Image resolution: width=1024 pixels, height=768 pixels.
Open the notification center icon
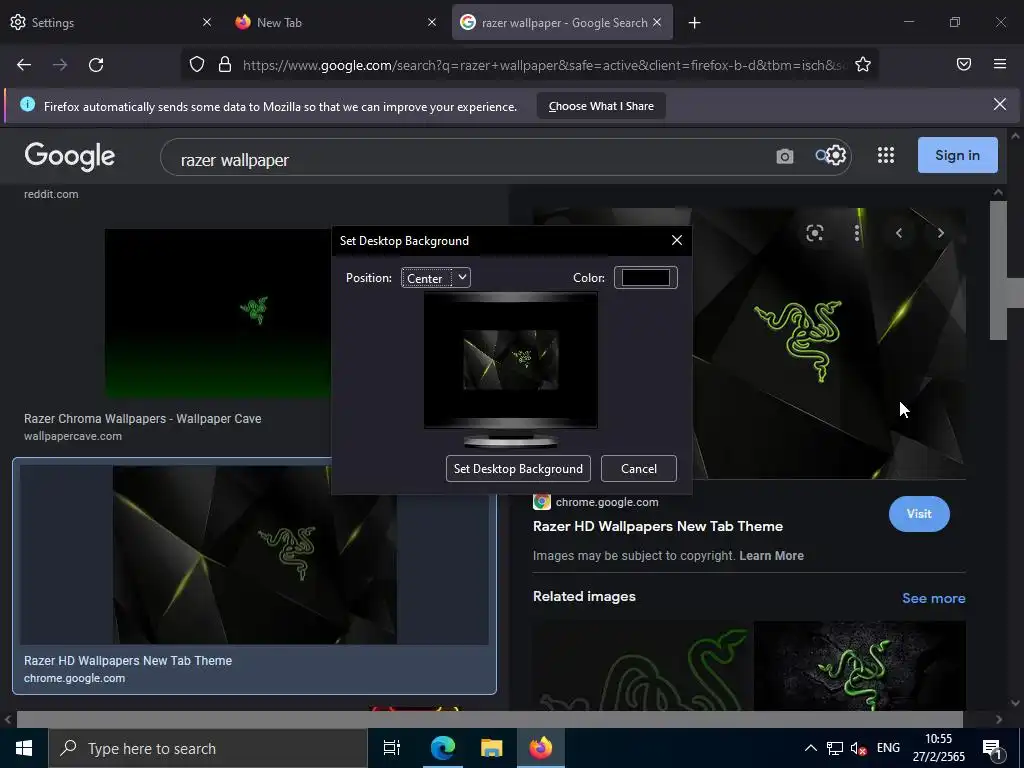click(993, 749)
